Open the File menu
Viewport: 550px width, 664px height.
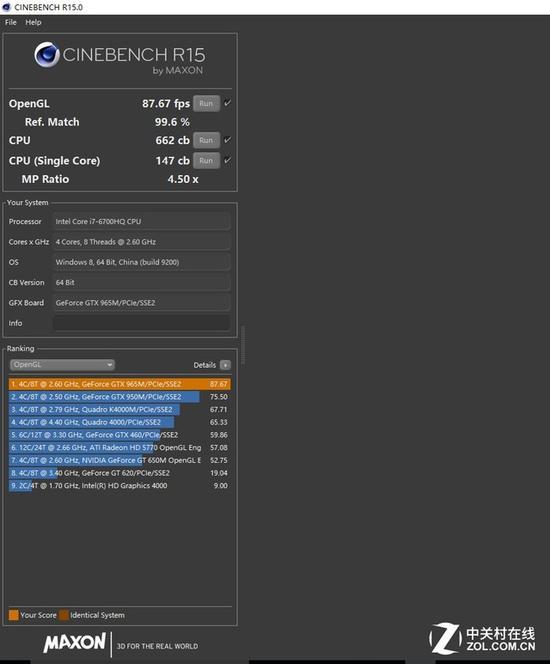pyautogui.click(x=11, y=22)
